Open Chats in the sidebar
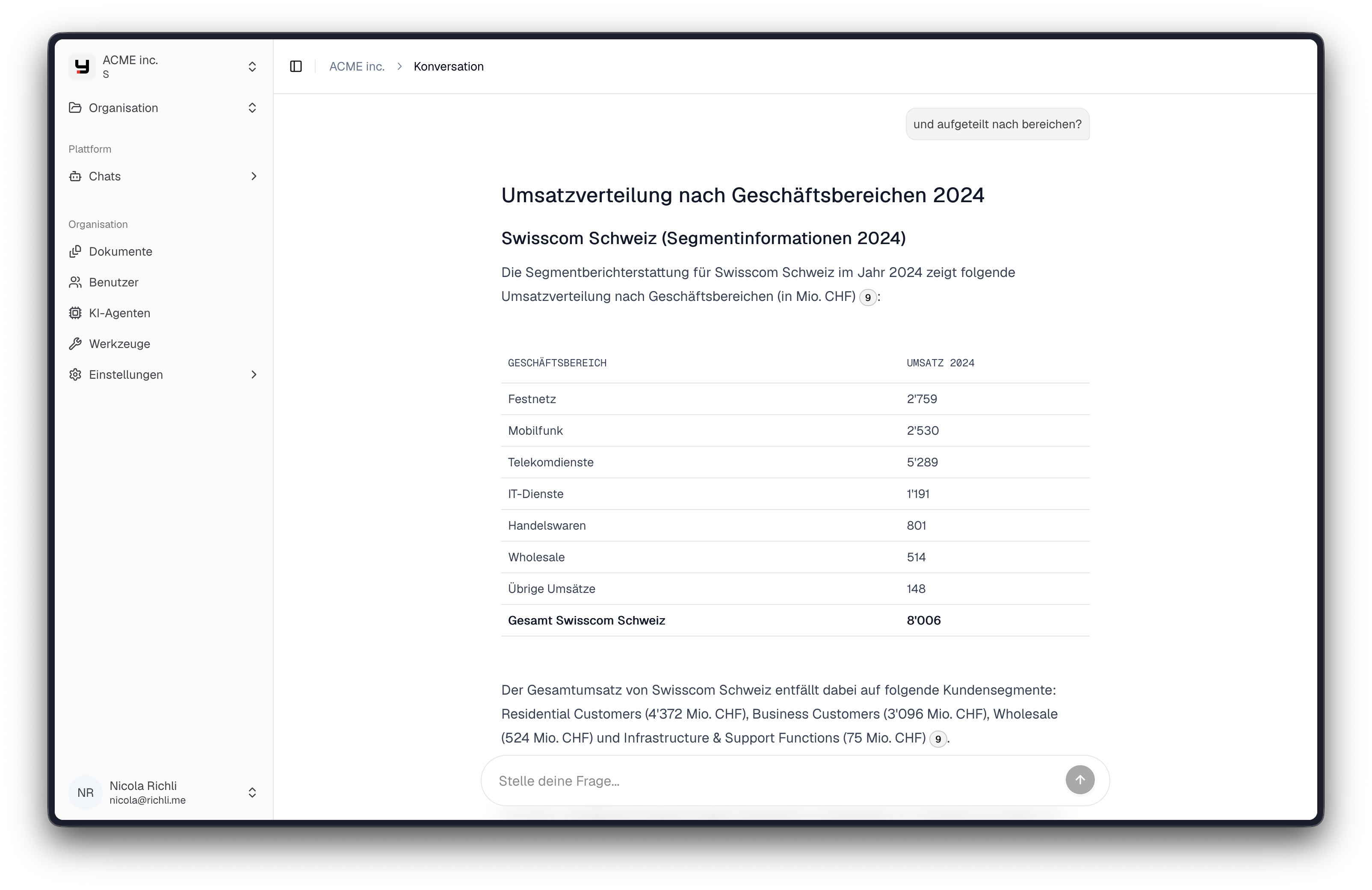The height and width of the screenshot is (890, 1372). coord(164,176)
